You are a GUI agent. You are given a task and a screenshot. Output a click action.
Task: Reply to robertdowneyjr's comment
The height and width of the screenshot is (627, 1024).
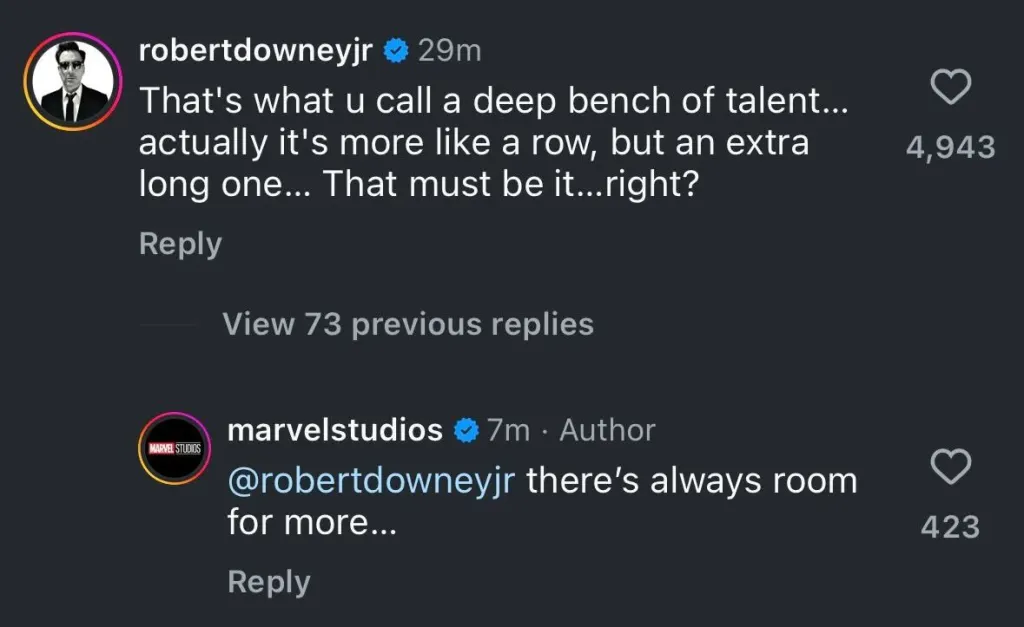(179, 243)
